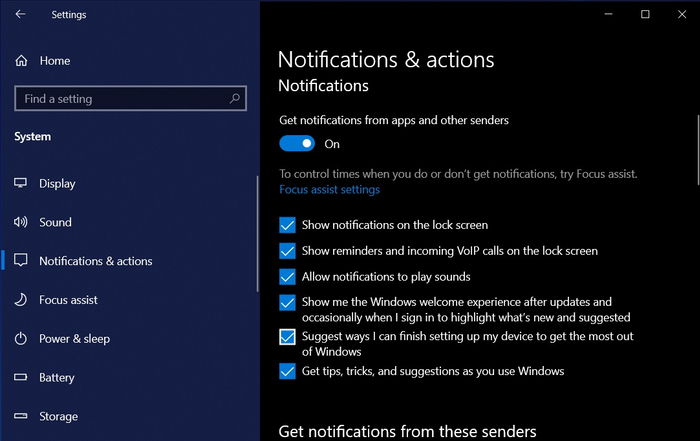Select Focus assist in the sidebar

pos(68,300)
